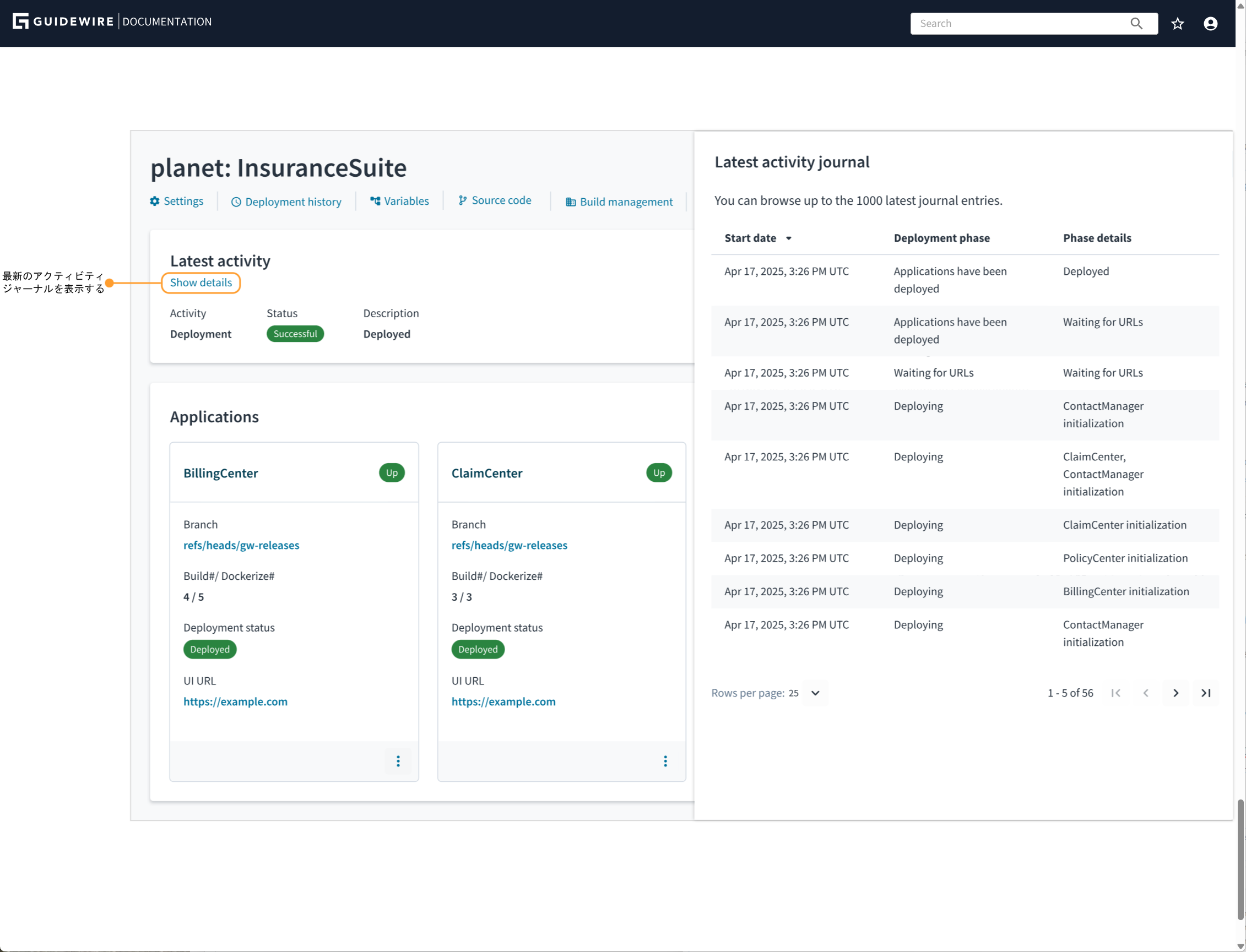The image size is (1246, 952).
Task: Click the search magnifier icon
Action: pos(1136,23)
